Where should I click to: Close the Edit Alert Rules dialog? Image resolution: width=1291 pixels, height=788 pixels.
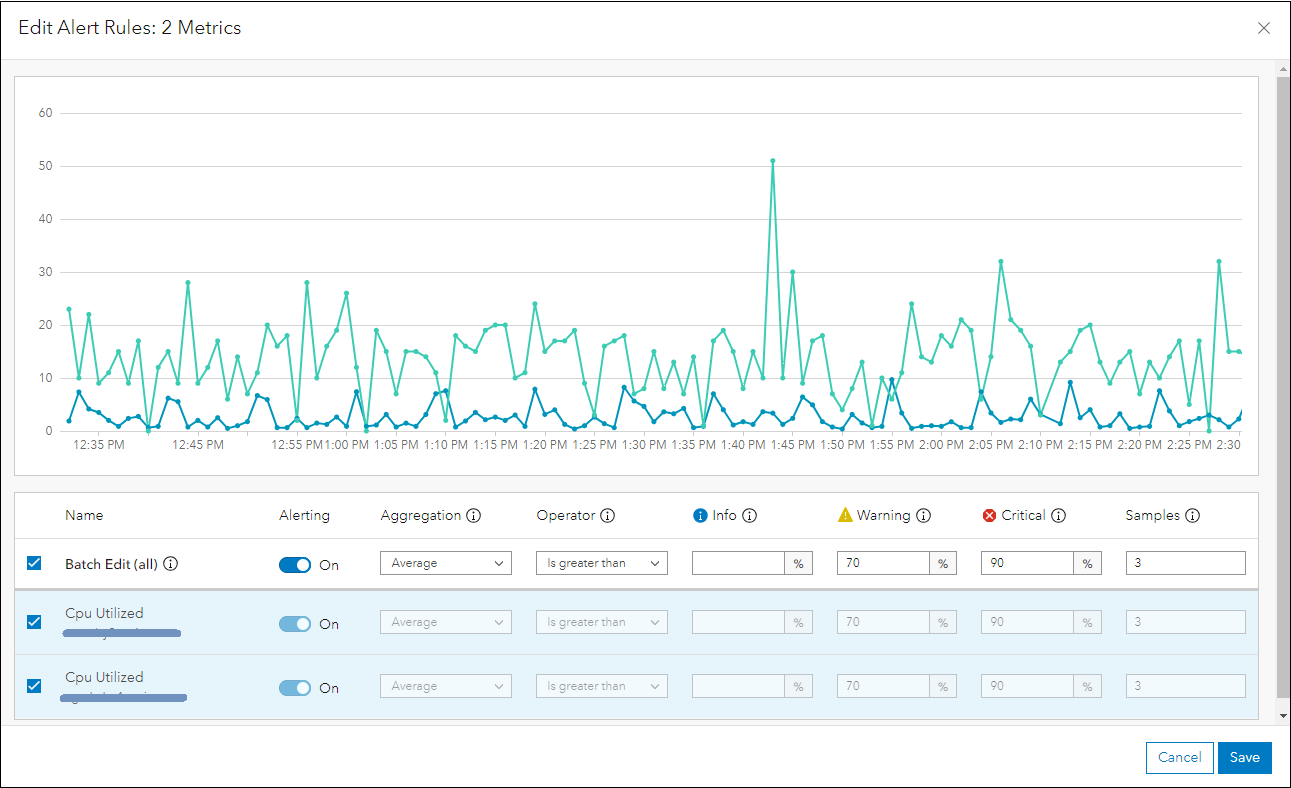pos(1264,28)
